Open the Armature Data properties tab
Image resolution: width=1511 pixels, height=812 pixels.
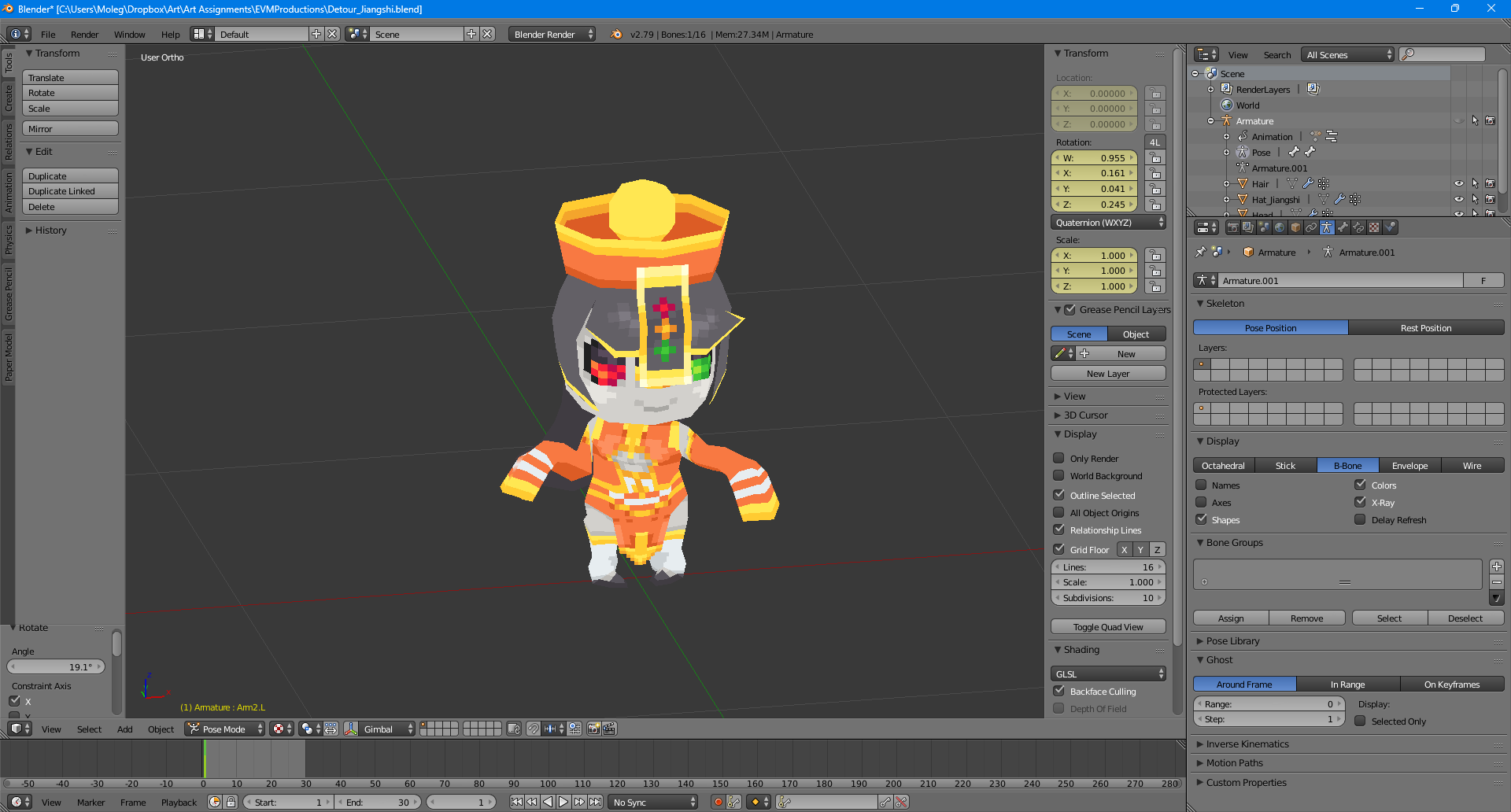tap(1327, 227)
